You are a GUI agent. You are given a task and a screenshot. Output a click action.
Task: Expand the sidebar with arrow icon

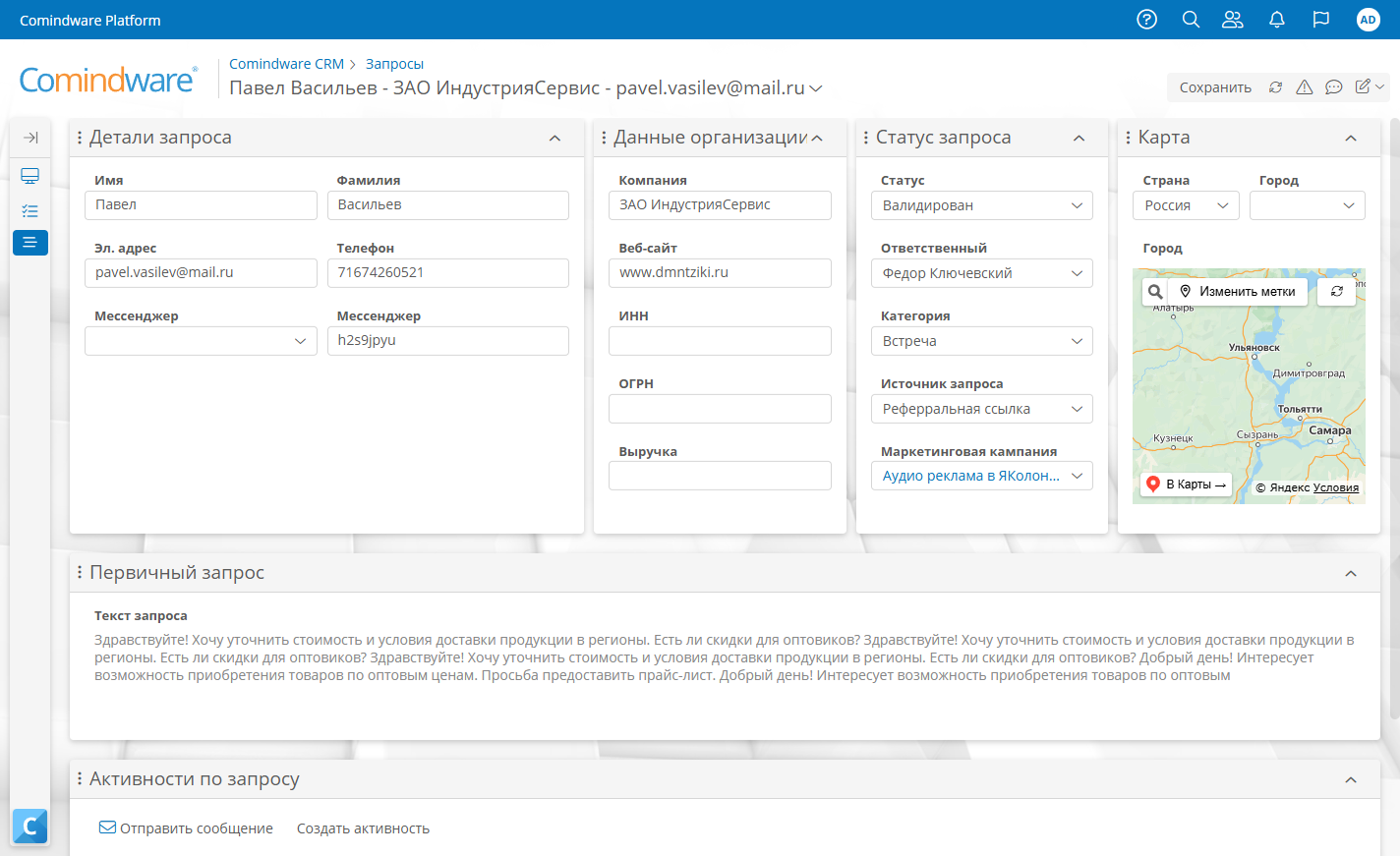(x=30, y=138)
